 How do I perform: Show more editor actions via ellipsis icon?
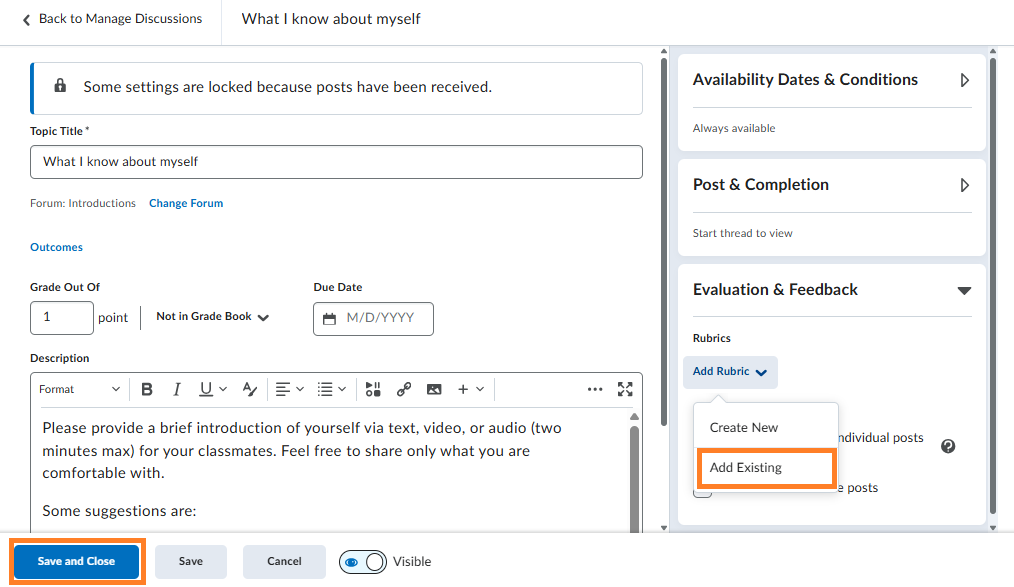[595, 389]
